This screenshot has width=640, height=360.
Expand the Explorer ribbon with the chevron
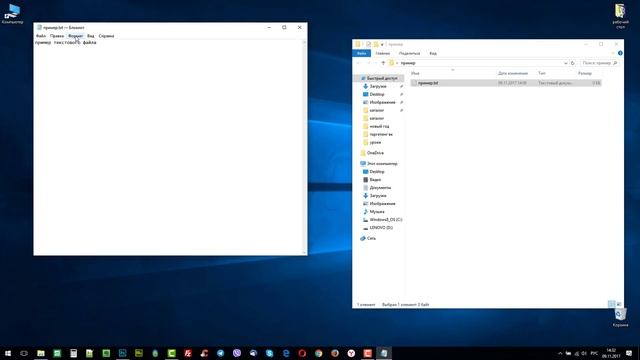[x=613, y=53]
